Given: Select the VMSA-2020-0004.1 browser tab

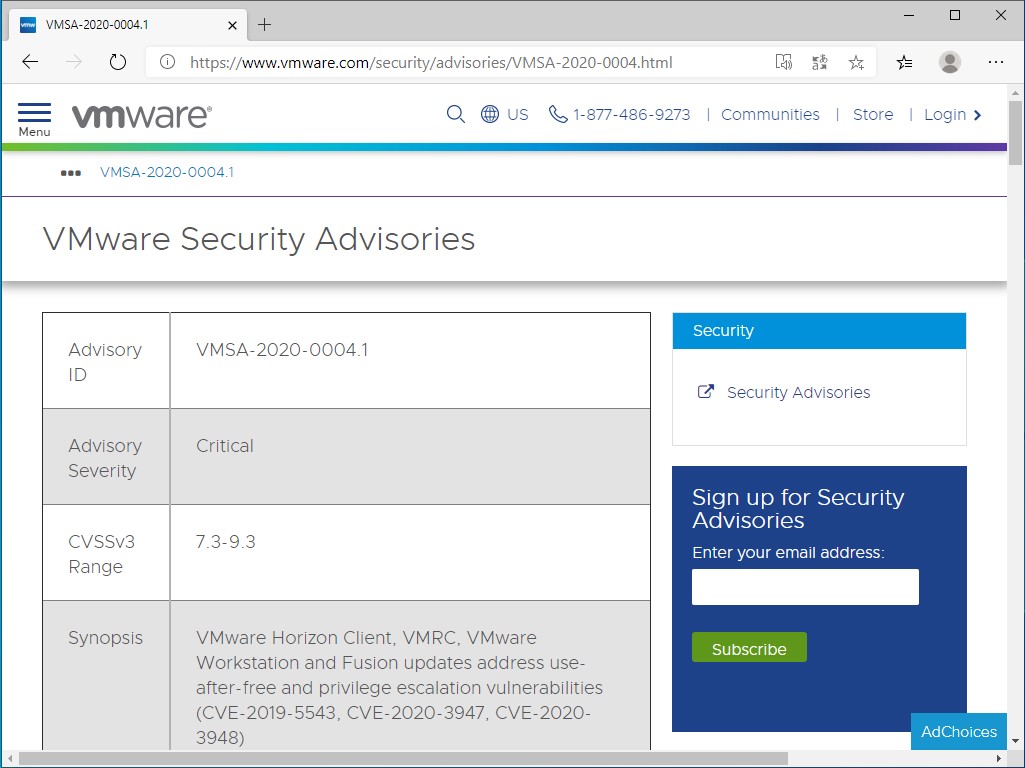Looking at the screenshot, I should (120, 24).
